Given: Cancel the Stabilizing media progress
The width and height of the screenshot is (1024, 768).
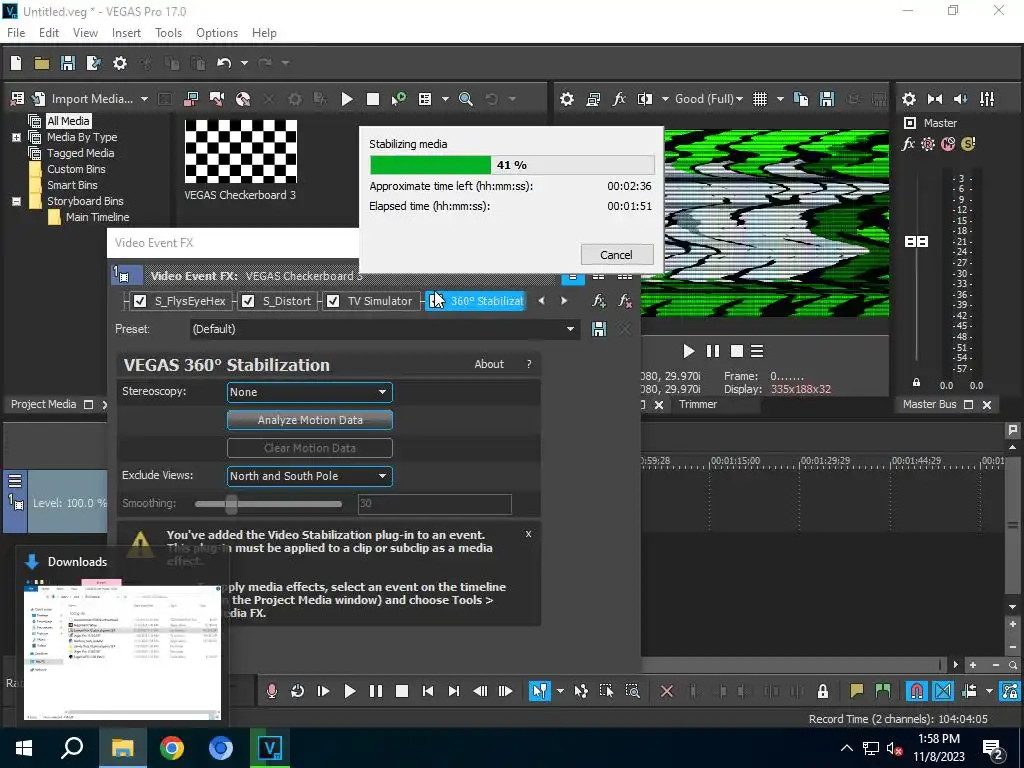Looking at the screenshot, I should point(616,255).
